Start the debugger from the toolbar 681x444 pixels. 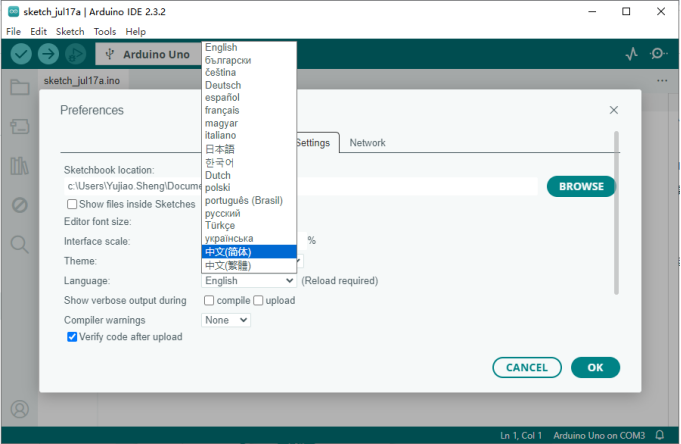coord(76,54)
